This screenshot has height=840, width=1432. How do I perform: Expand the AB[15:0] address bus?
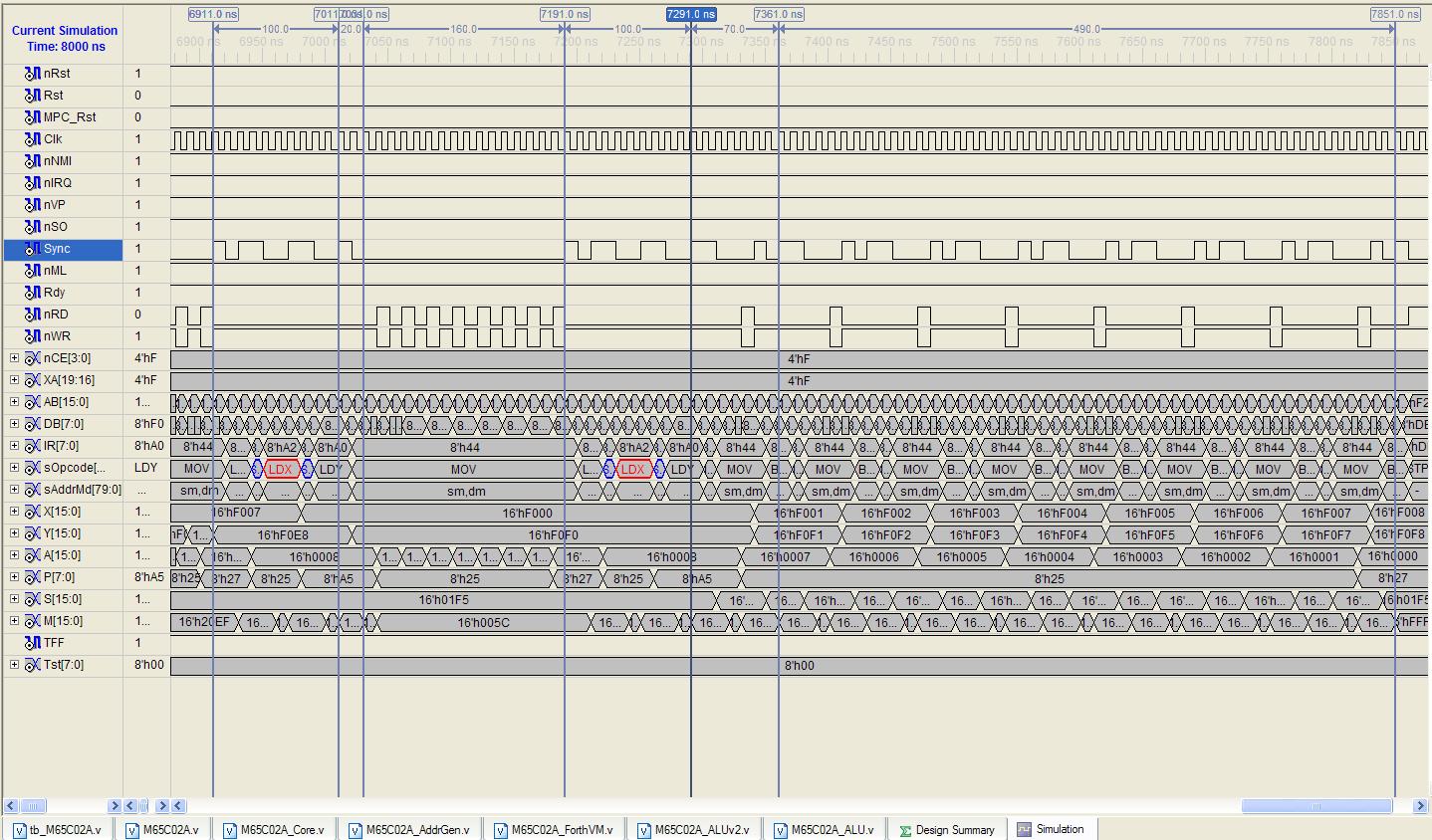click(x=14, y=402)
